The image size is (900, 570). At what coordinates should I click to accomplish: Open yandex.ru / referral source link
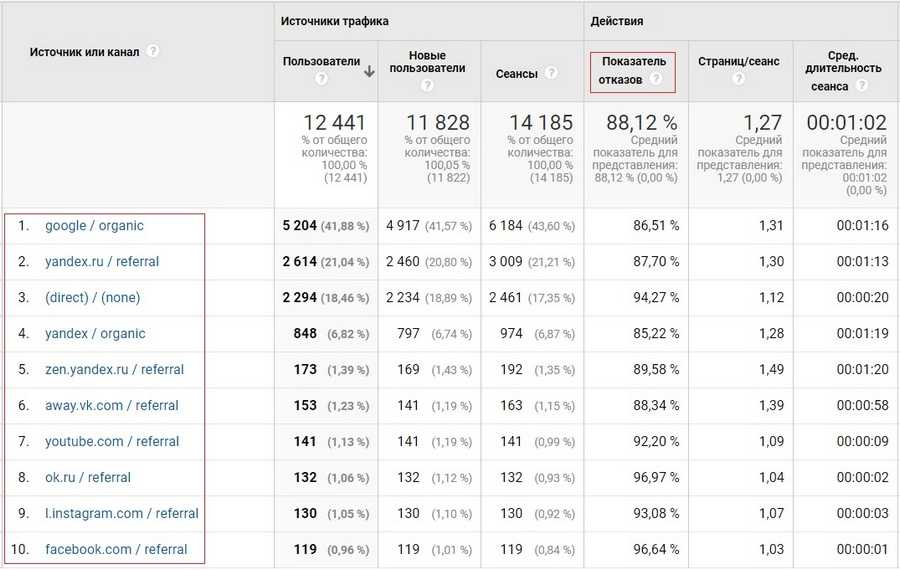click(x=102, y=262)
